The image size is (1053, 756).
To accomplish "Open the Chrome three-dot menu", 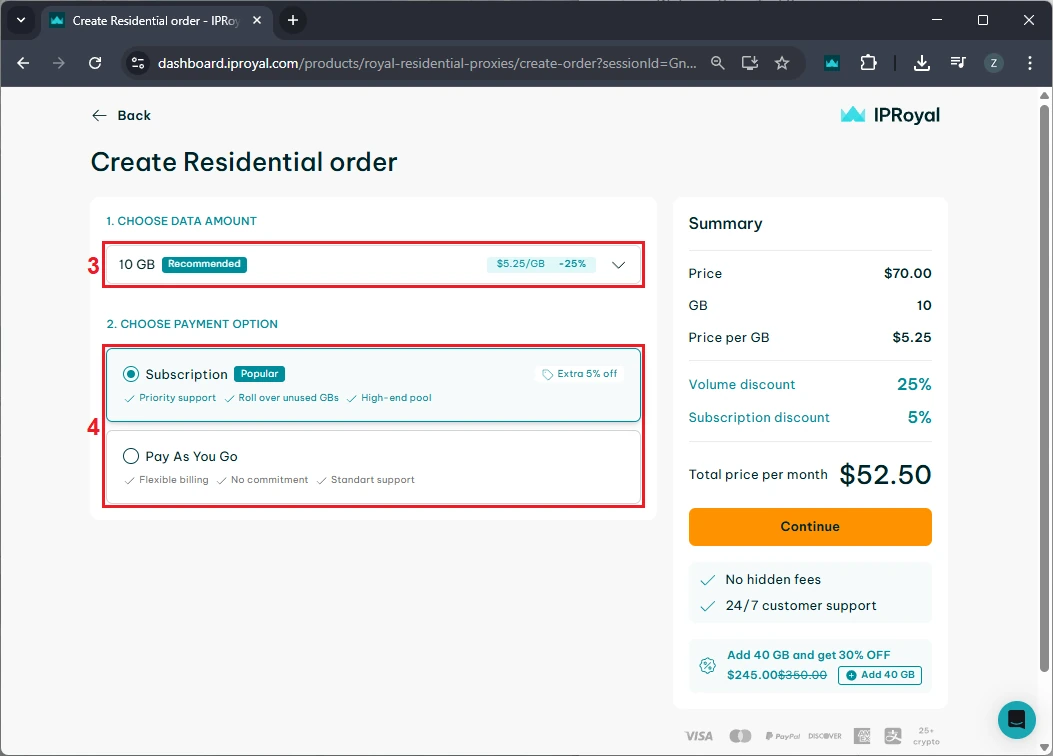I will (x=1030, y=63).
